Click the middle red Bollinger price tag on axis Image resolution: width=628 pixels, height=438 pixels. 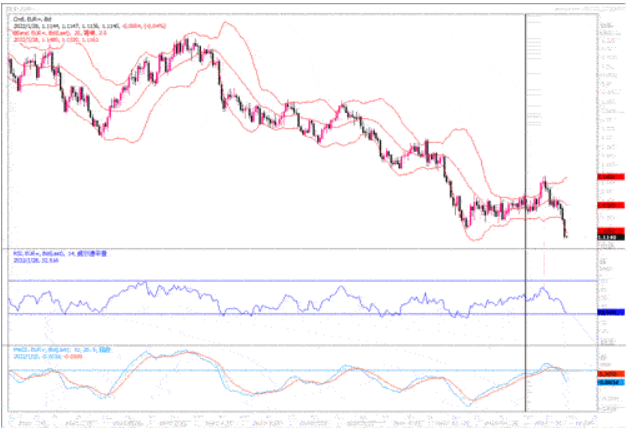(608, 204)
